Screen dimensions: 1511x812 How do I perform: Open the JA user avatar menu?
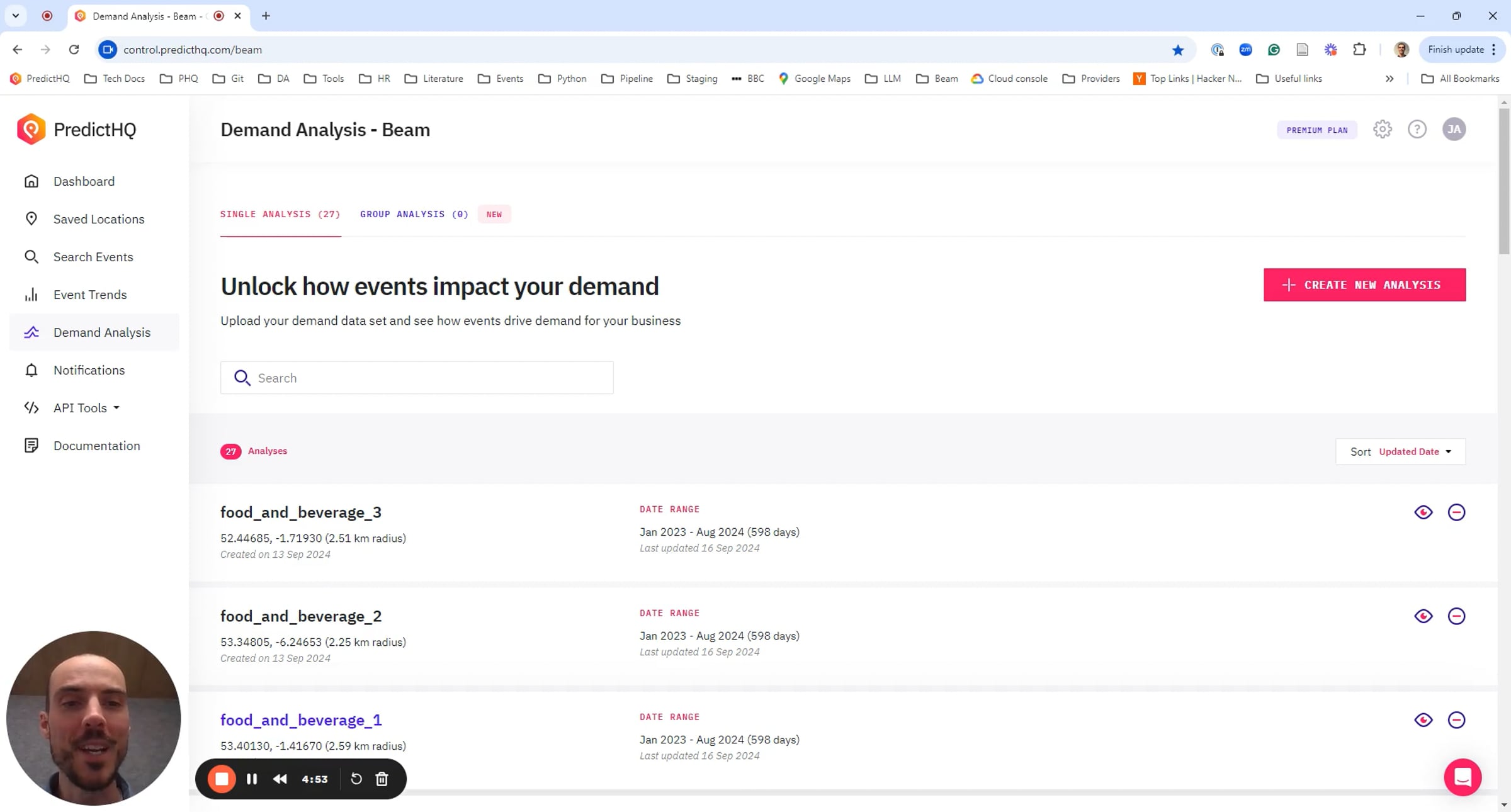pyautogui.click(x=1454, y=130)
